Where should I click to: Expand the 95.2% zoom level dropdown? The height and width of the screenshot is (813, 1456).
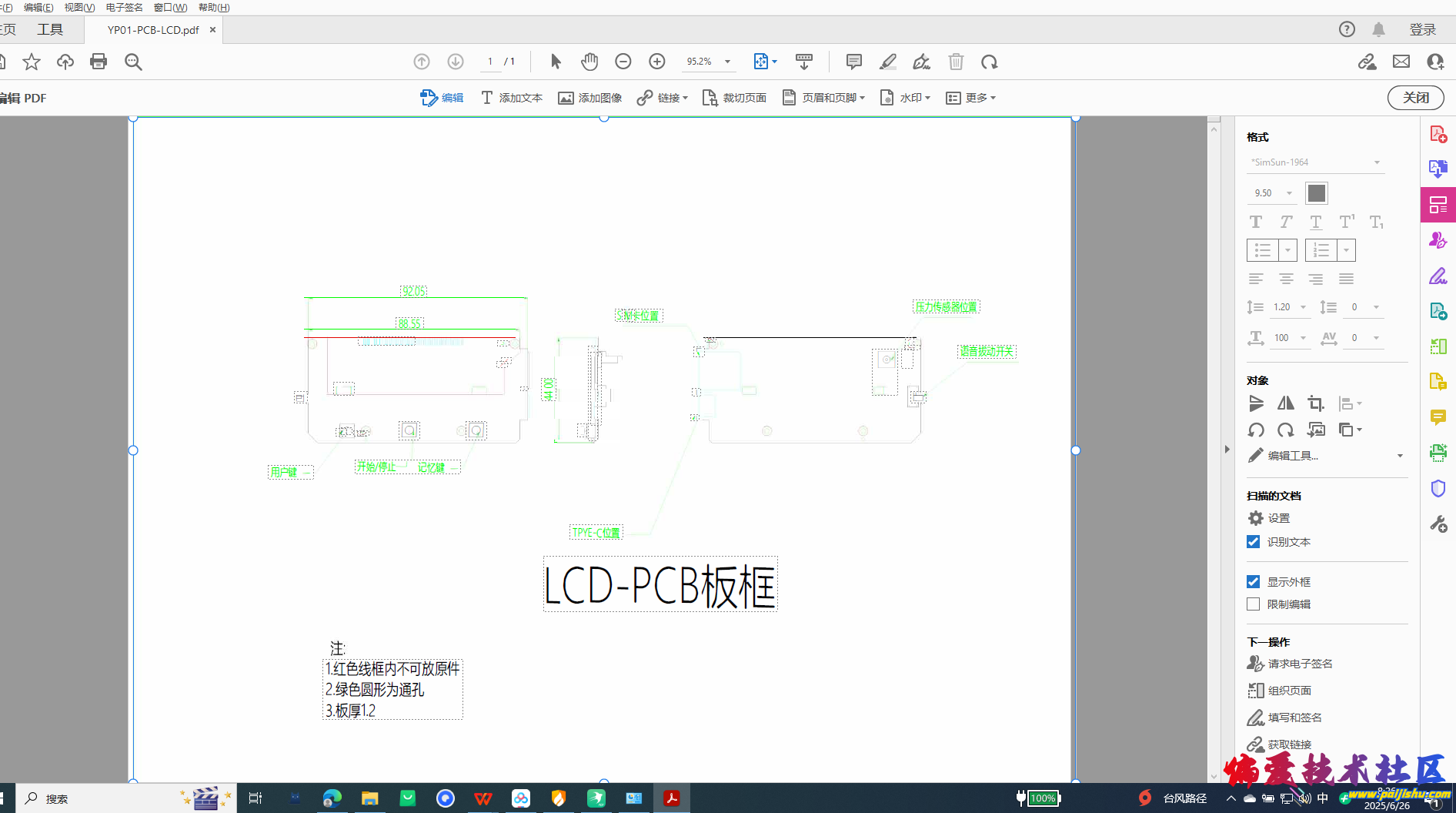click(x=727, y=62)
